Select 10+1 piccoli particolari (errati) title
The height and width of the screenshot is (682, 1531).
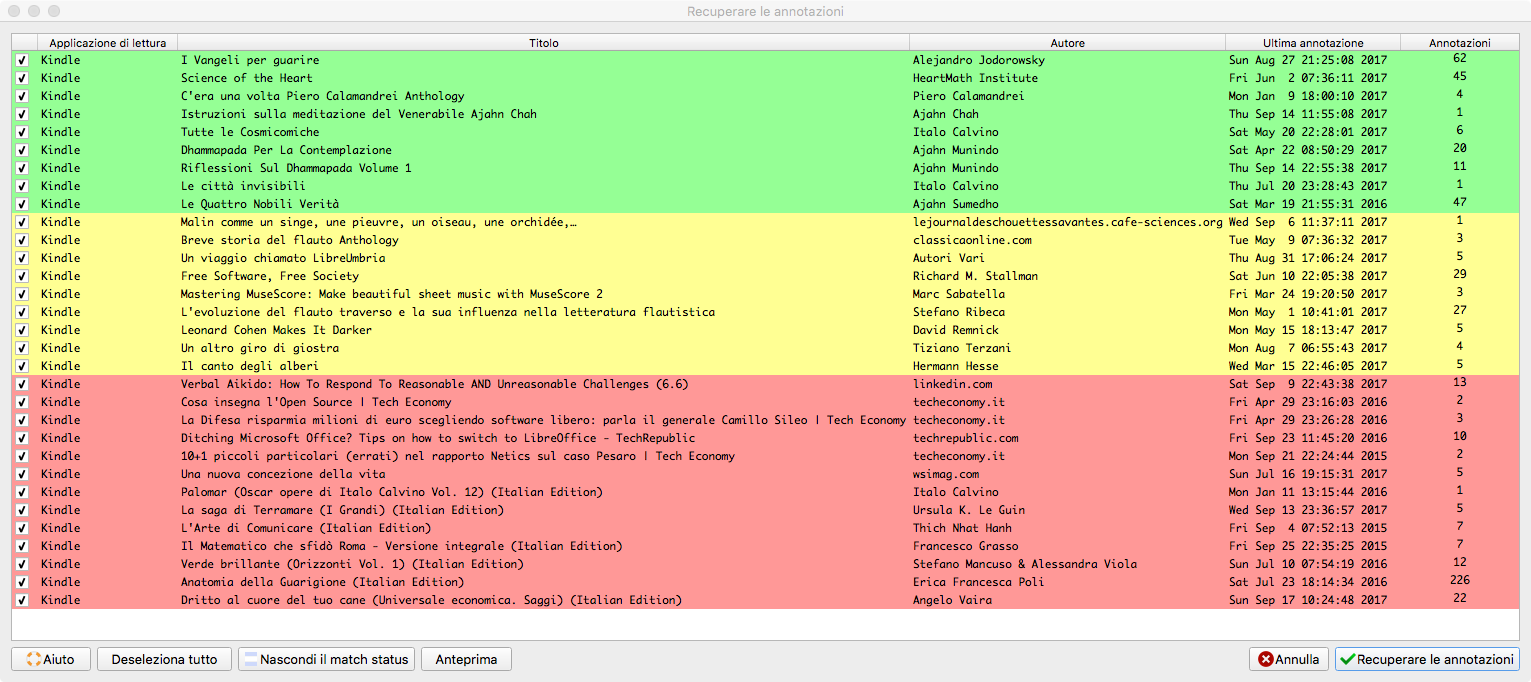[458, 456]
